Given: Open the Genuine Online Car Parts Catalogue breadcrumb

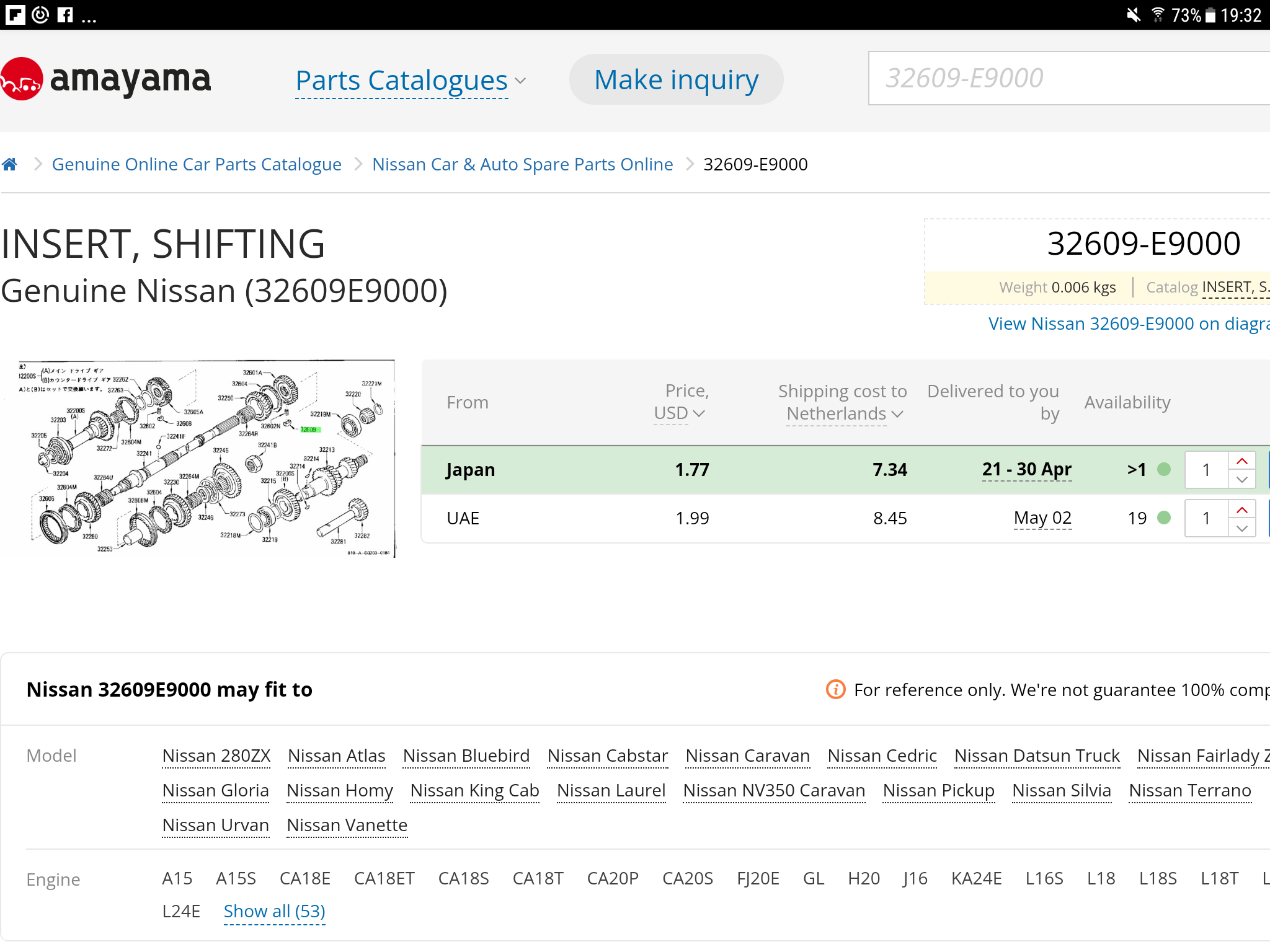Looking at the screenshot, I should (x=197, y=164).
